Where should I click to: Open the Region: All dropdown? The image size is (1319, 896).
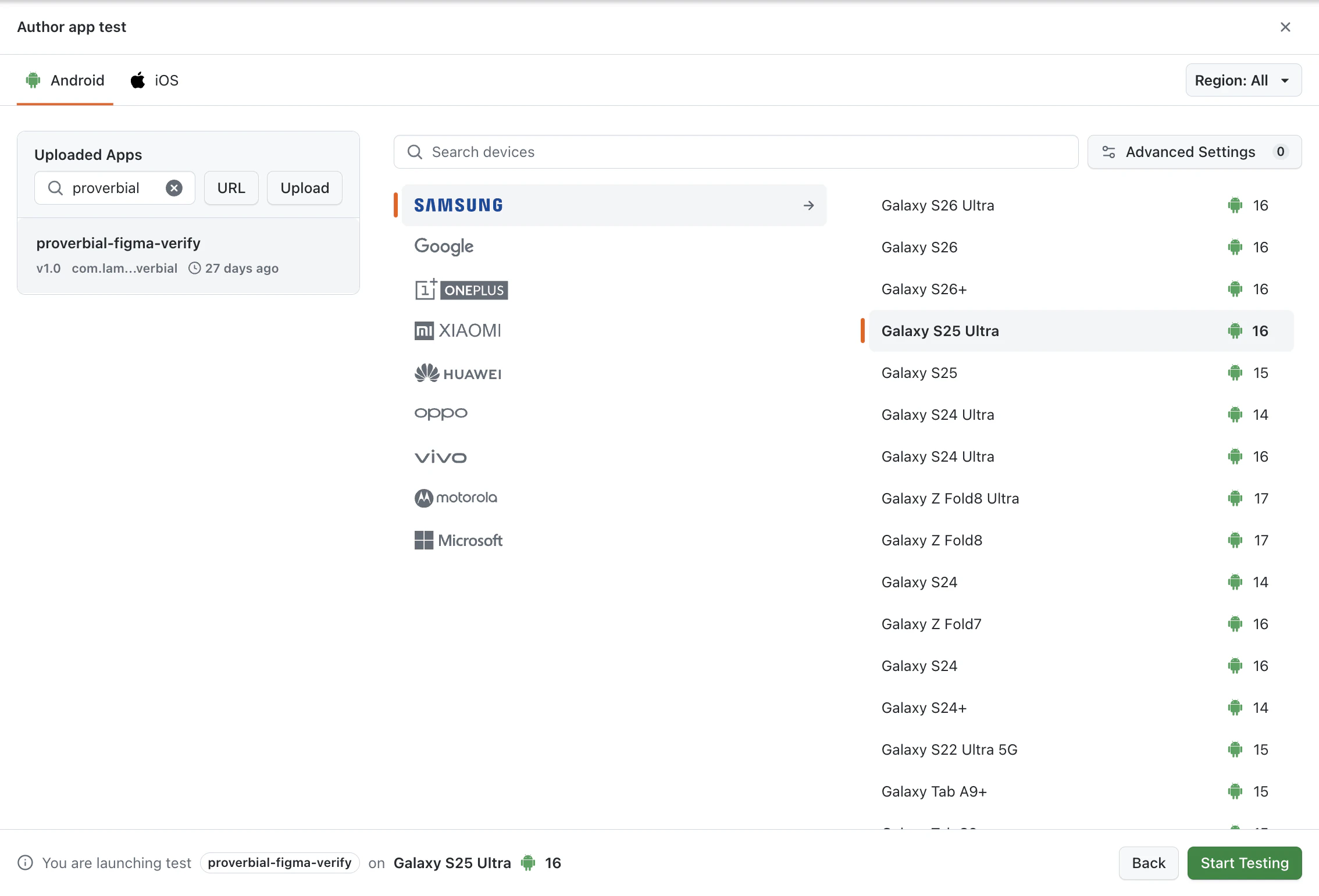pos(1243,80)
